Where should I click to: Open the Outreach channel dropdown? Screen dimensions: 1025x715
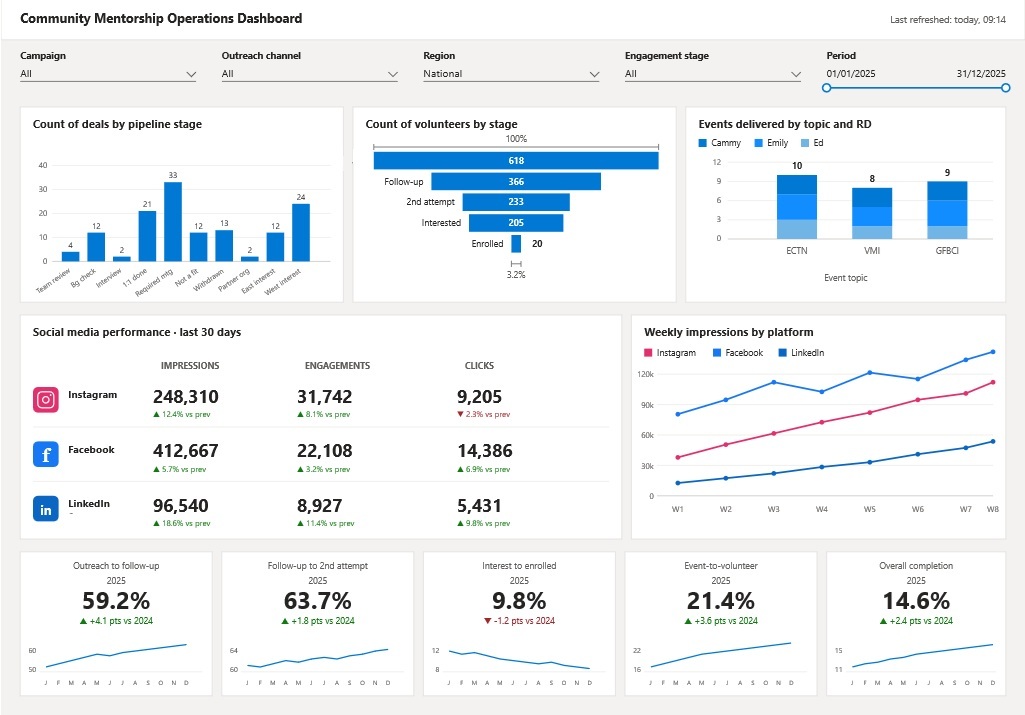point(309,74)
